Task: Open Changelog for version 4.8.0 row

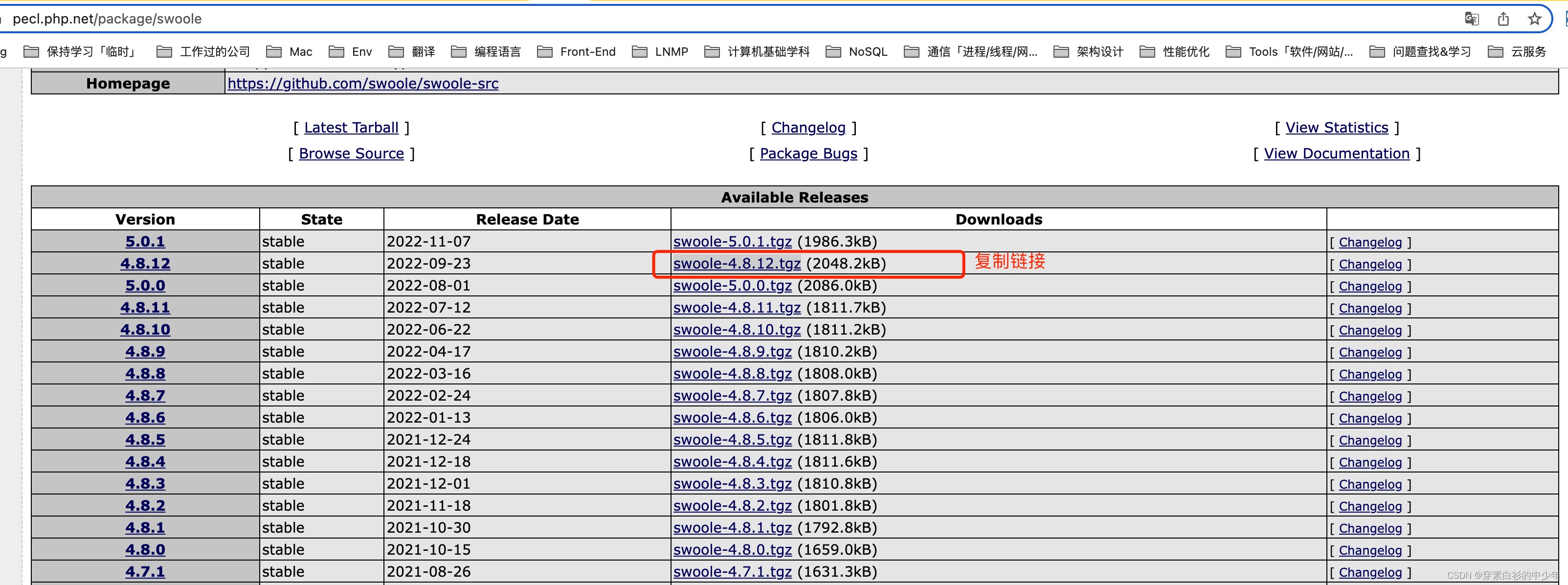Action: pyautogui.click(x=1369, y=550)
